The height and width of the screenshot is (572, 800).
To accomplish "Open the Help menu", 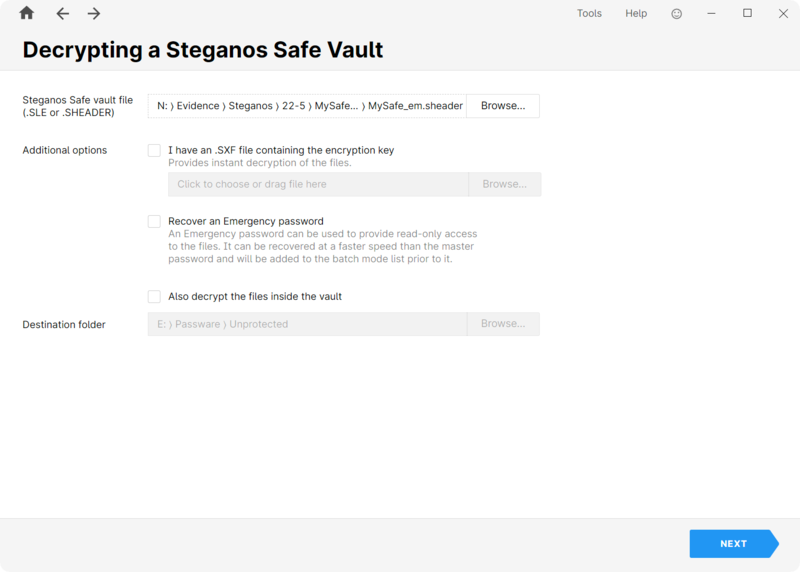I will [636, 14].
